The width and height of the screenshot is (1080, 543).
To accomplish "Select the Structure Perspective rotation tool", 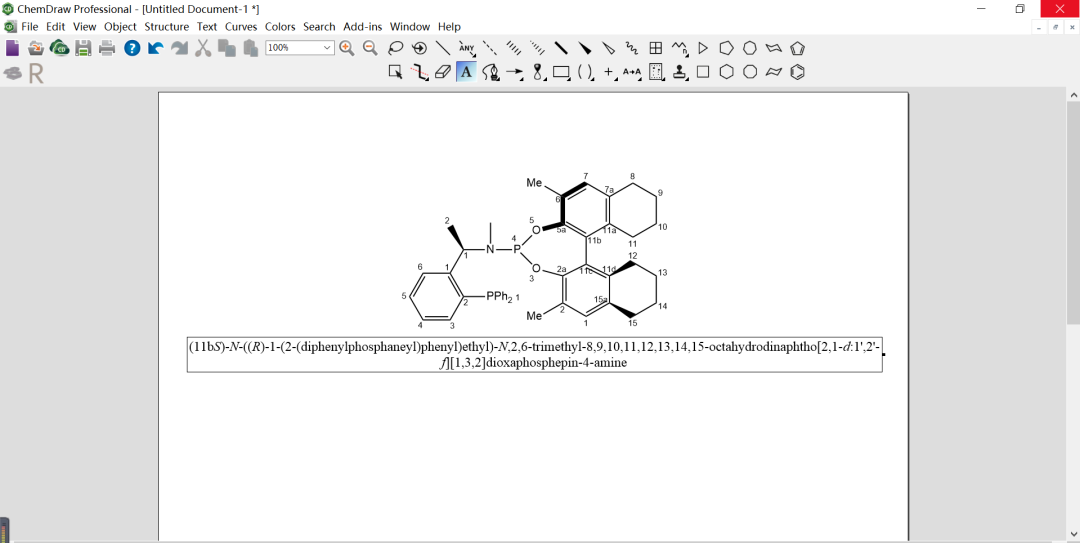I will tap(419, 48).
